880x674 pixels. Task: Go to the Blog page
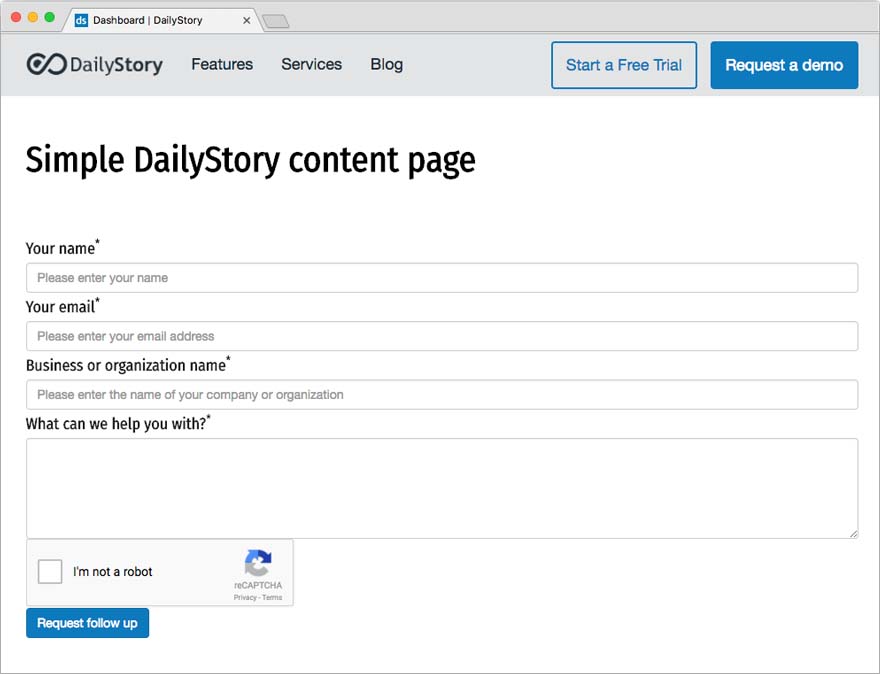[x=387, y=65]
